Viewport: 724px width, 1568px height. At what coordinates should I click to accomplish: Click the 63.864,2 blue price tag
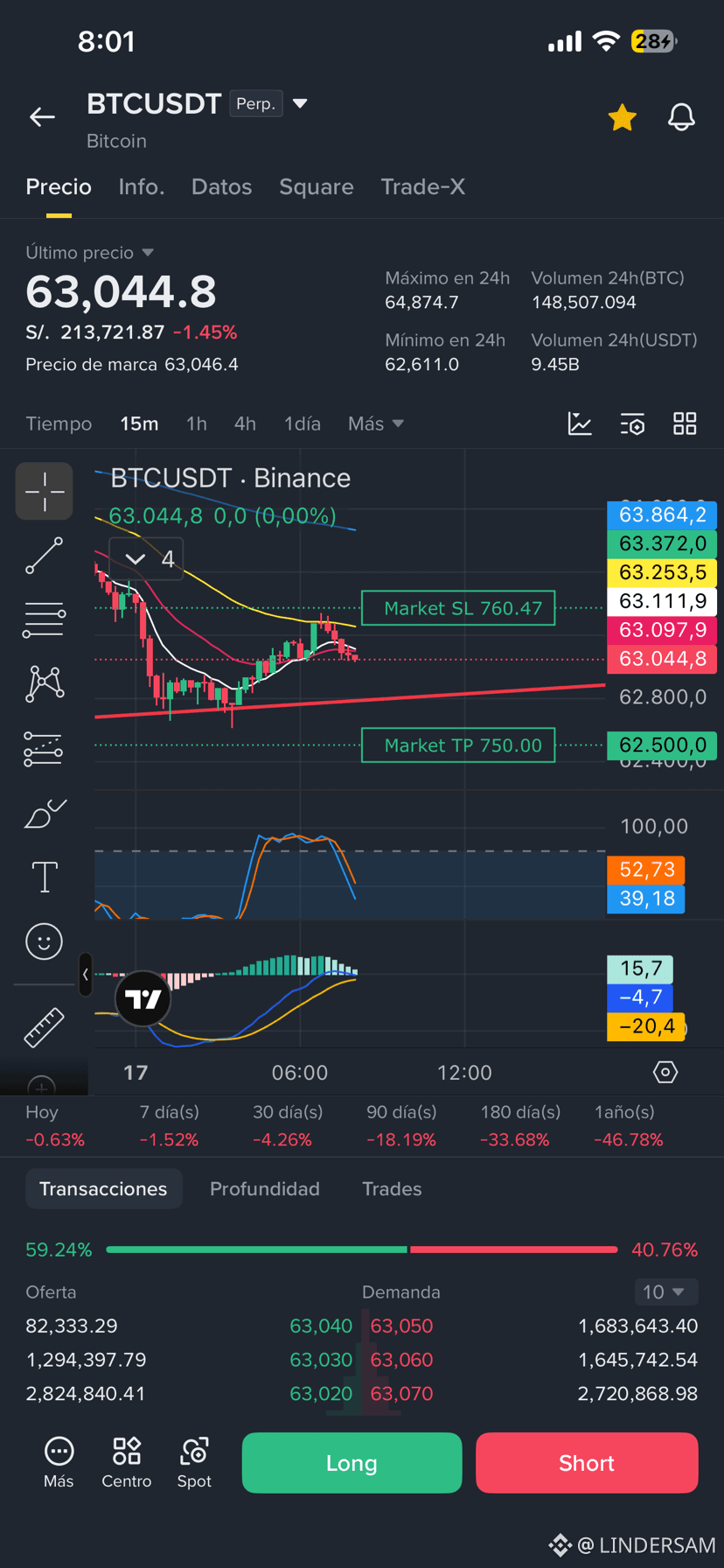(662, 514)
